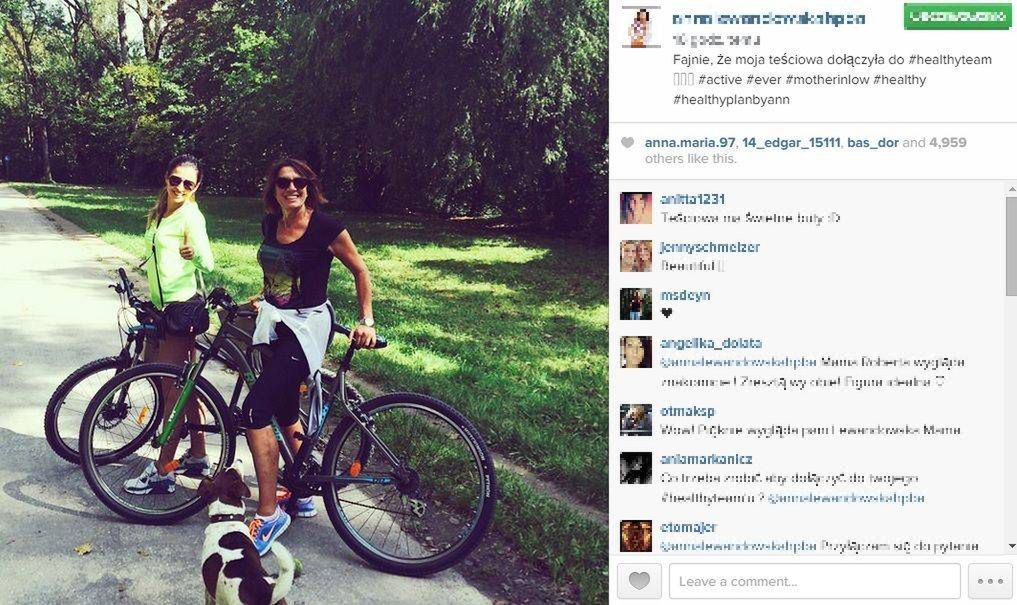1017x605 pixels.
Task: Open anna.maria.97's profile from likes
Action: tap(690, 143)
